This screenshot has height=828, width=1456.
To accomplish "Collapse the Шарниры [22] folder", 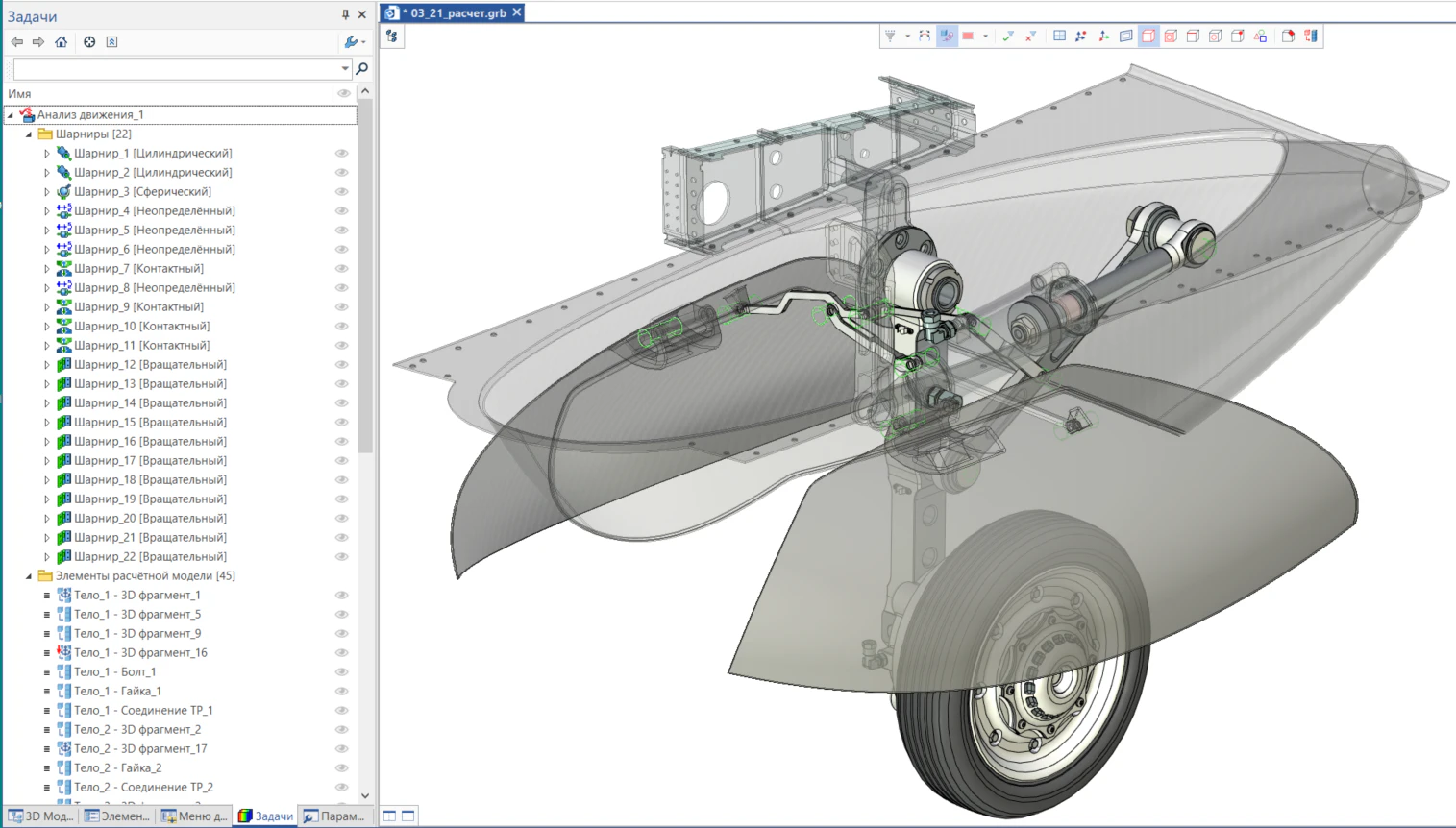I will tap(29, 134).
